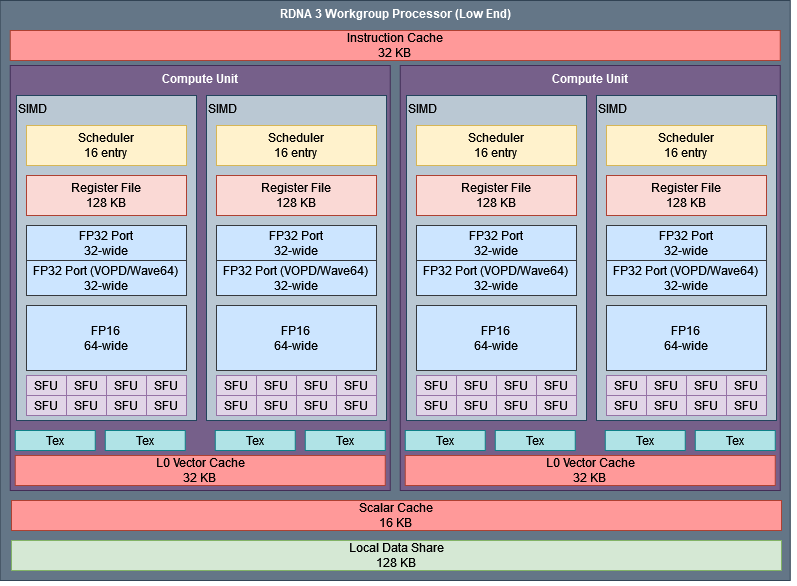Select the Local Data Share 128 KB block
Viewport: 797px width, 586px height.
tap(396, 556)
